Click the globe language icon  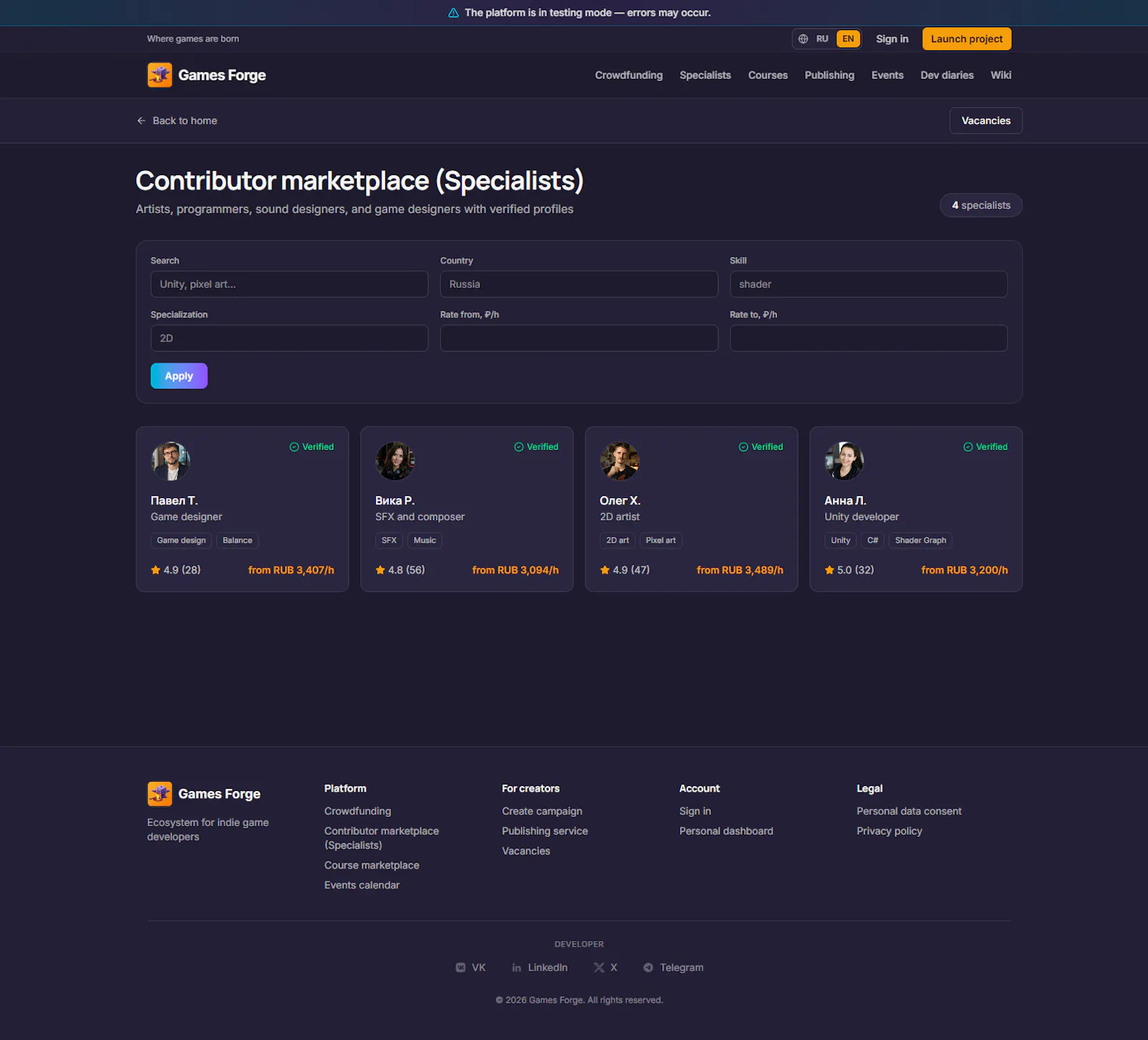coord(803,39)
